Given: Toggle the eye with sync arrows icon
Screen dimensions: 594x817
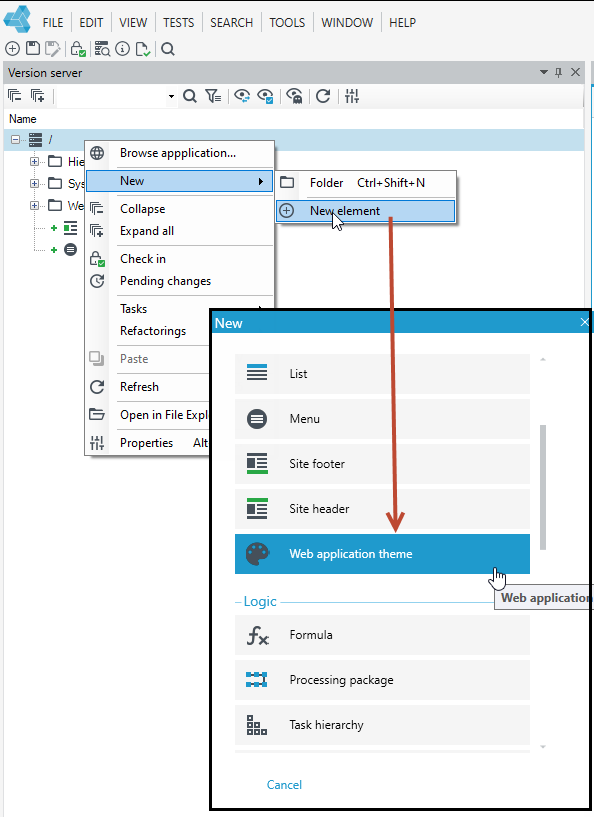Looking at the screenshot, I should click(242, 96).
